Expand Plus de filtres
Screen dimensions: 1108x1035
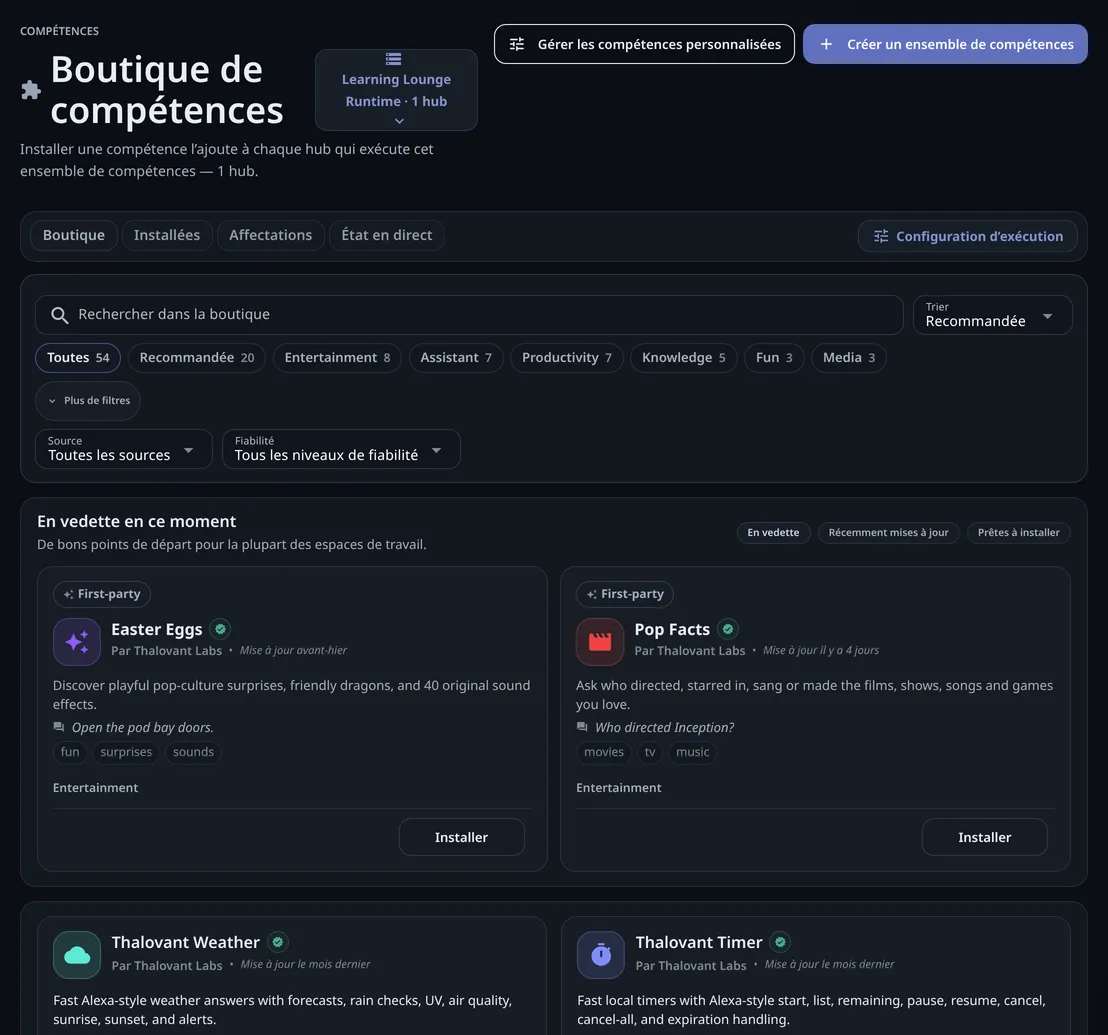pos(88,401)
